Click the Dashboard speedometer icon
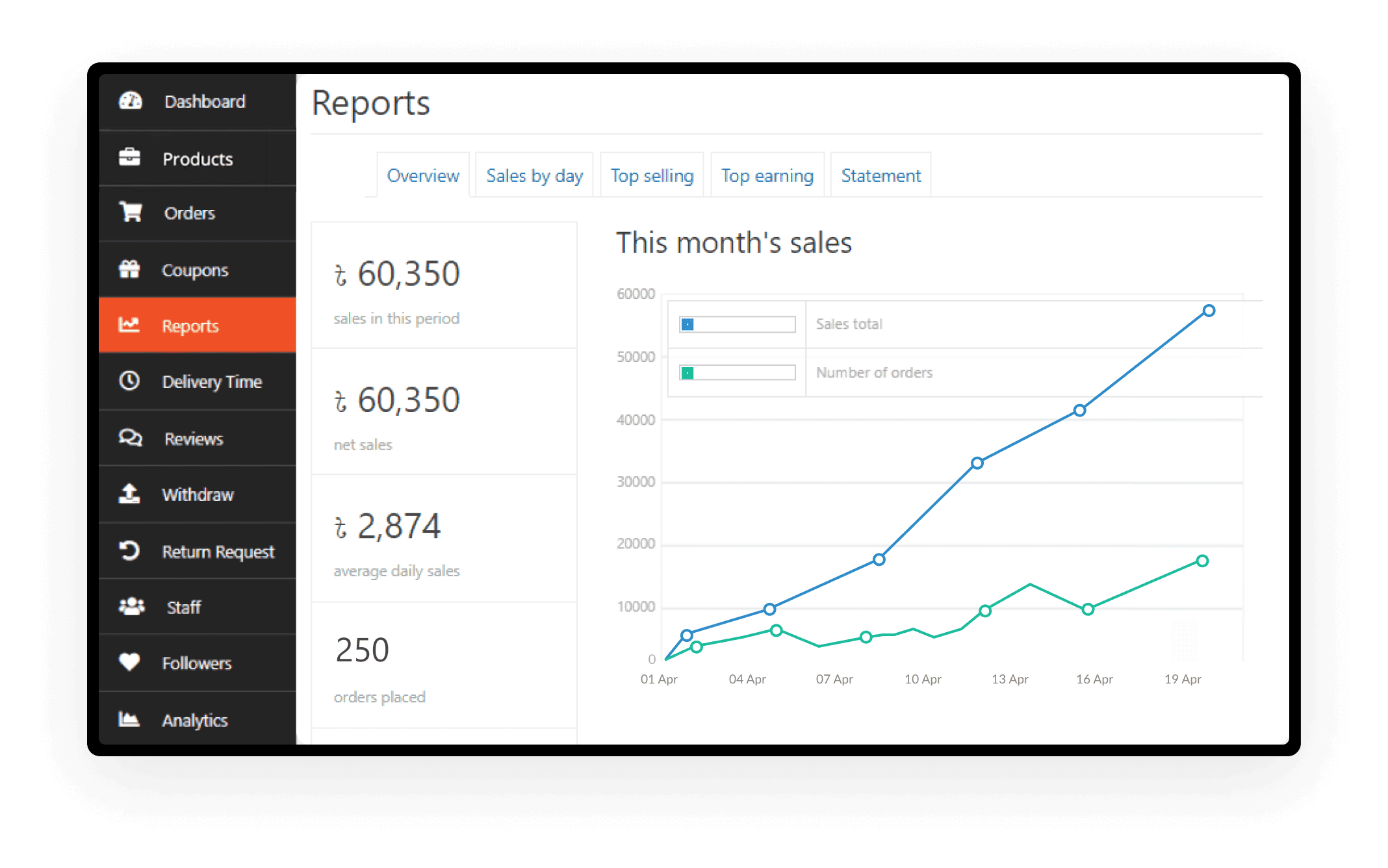 130,101
